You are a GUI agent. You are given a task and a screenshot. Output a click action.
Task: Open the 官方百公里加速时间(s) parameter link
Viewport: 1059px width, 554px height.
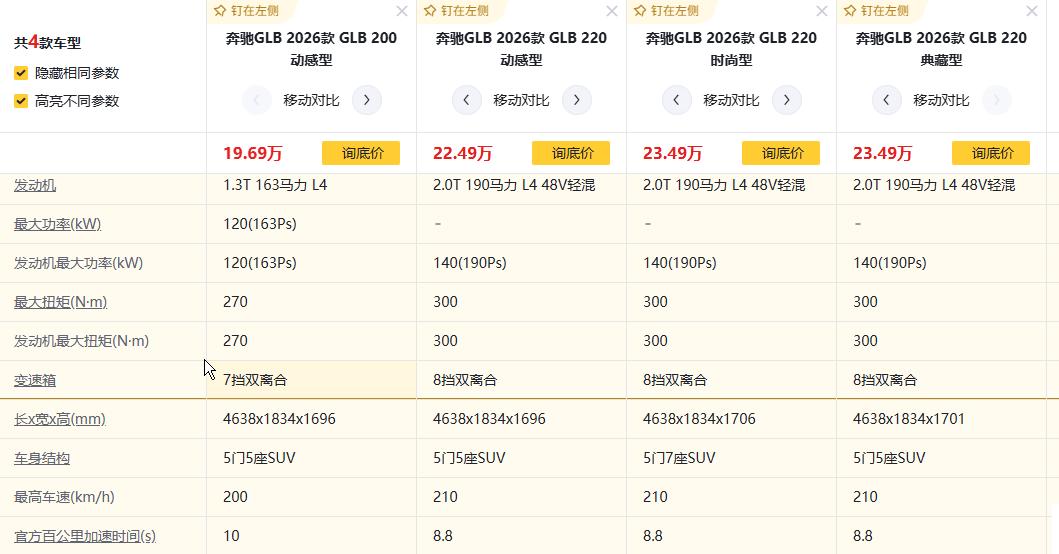85,536
